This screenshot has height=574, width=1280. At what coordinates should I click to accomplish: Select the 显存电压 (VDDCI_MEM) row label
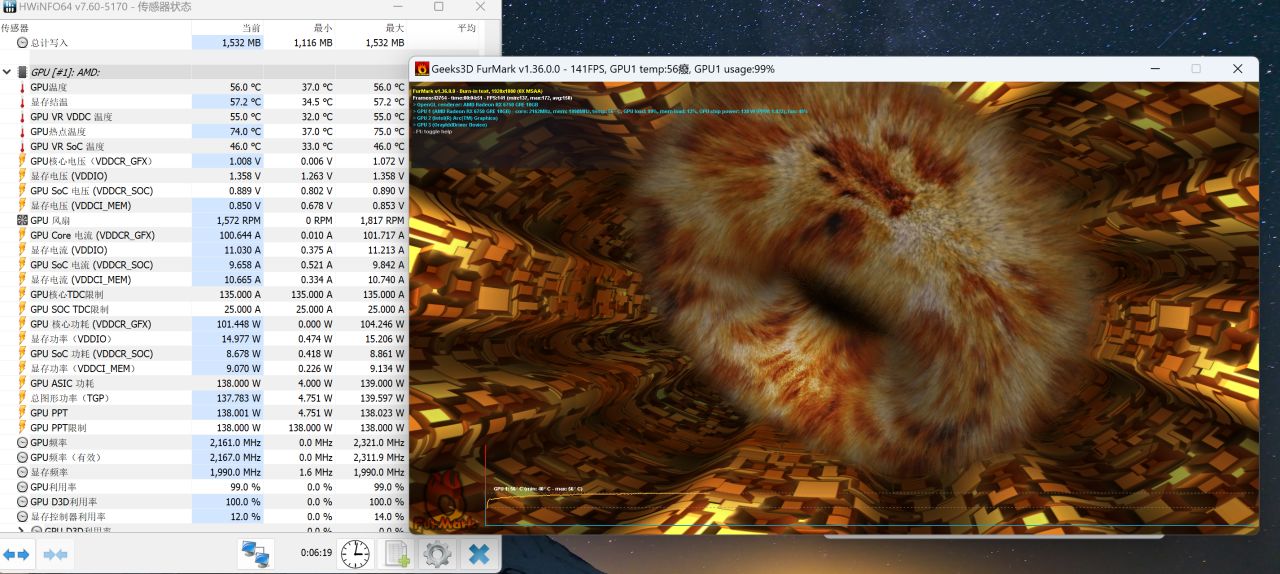click(80, 206)
